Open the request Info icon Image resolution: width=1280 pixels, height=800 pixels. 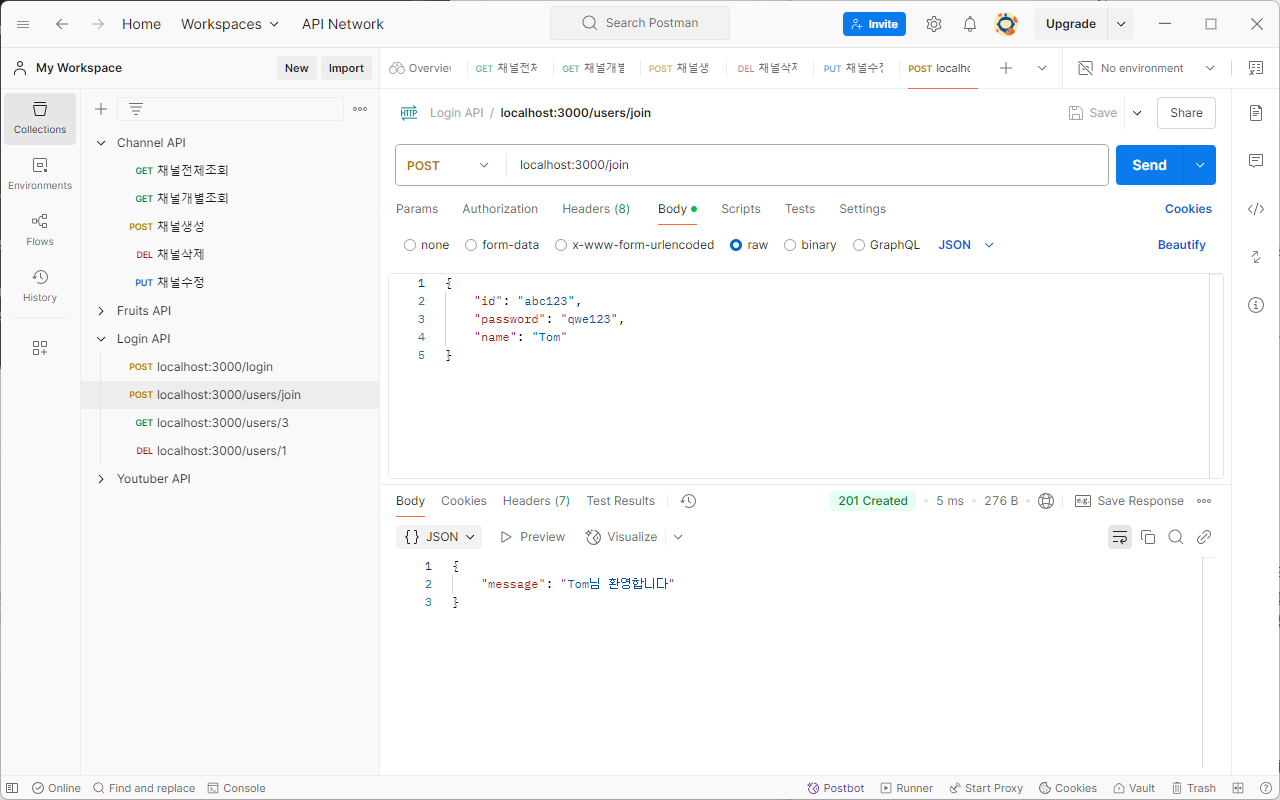point(1256,305)
